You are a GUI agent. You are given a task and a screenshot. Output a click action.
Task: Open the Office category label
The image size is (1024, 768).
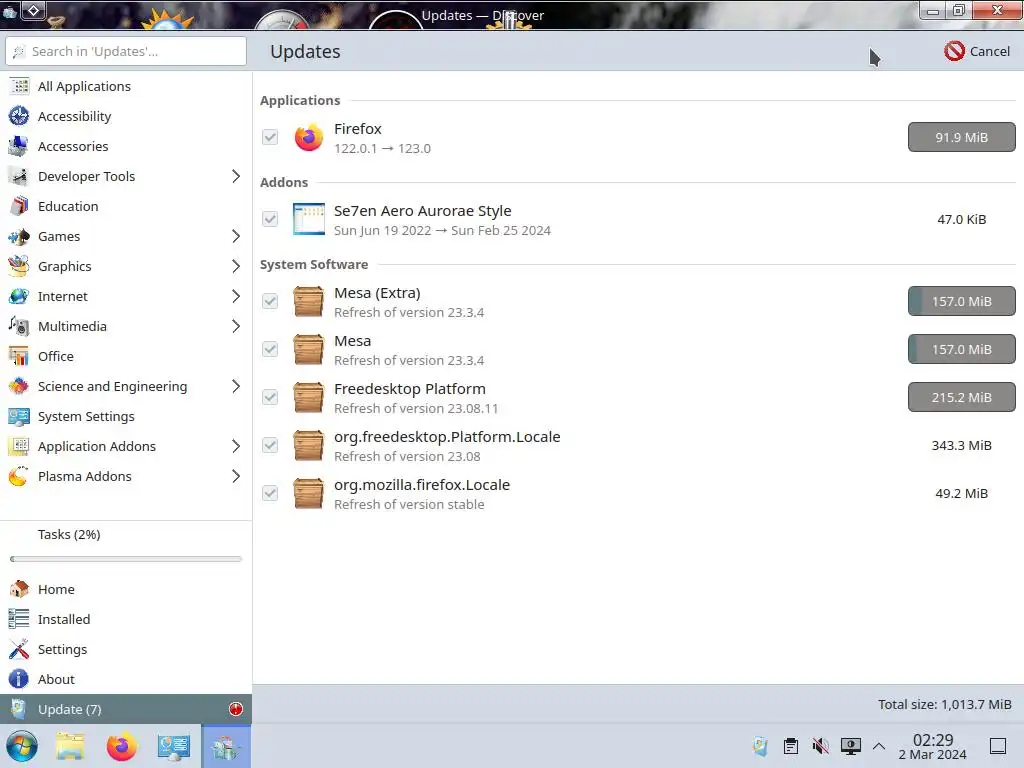click(x=56, y=357)
